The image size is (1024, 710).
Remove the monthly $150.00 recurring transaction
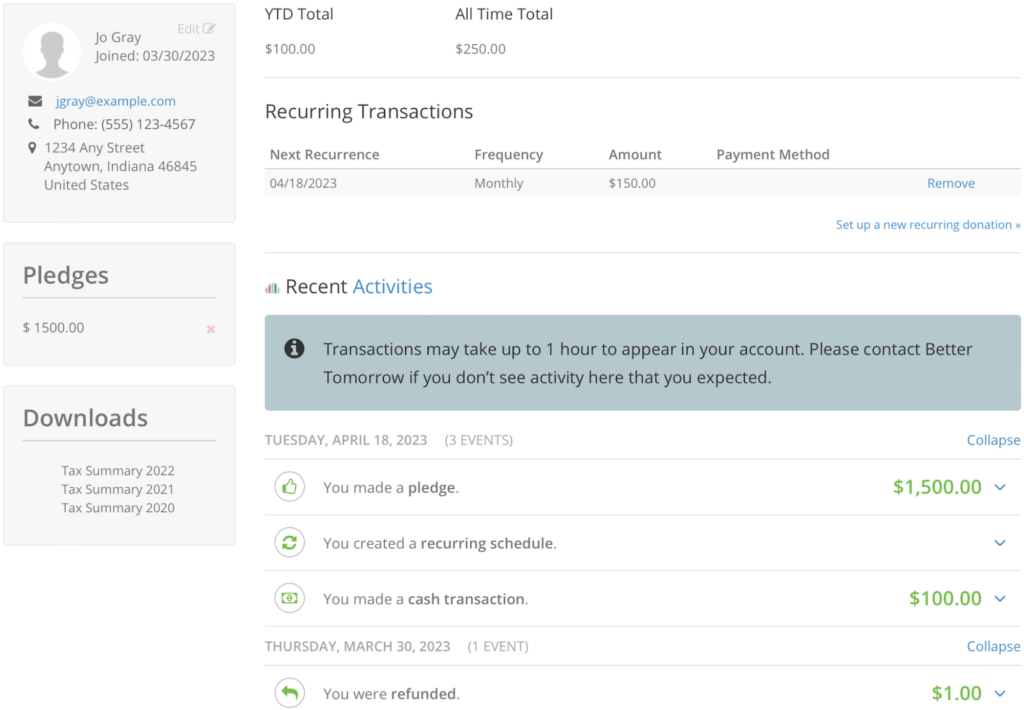951,184
